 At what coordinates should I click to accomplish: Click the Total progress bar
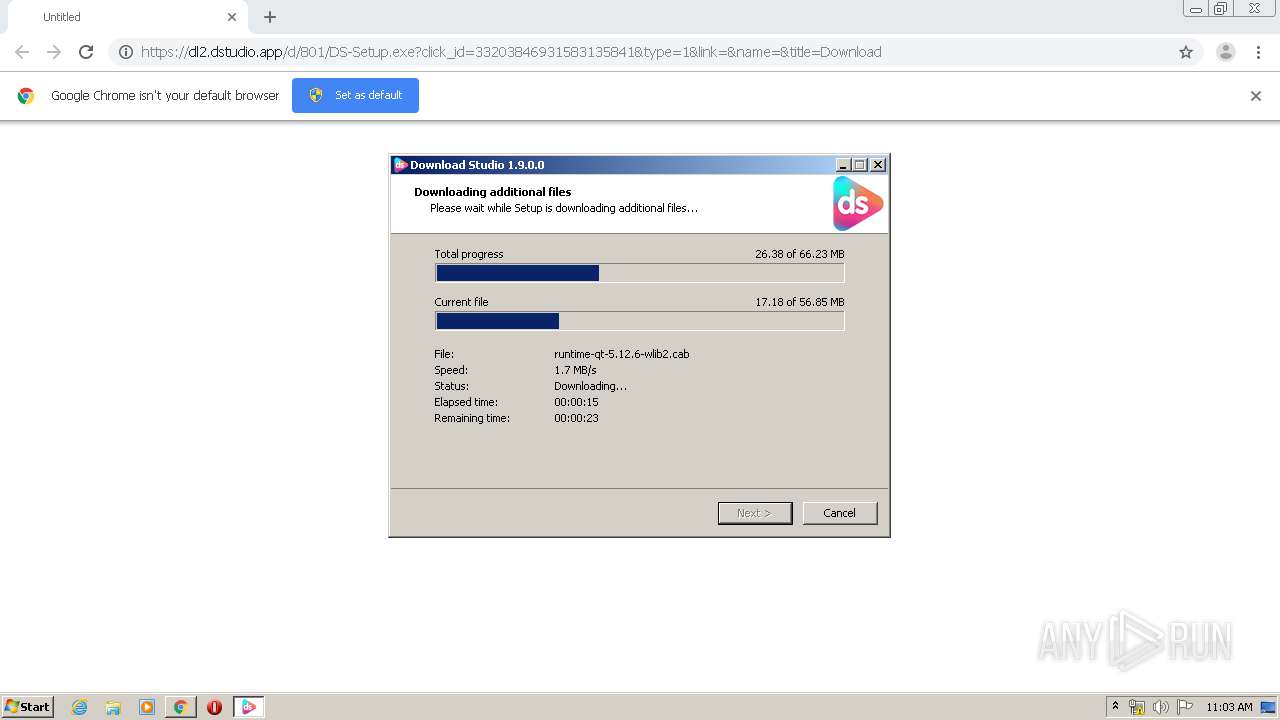[x=640, y=273]
